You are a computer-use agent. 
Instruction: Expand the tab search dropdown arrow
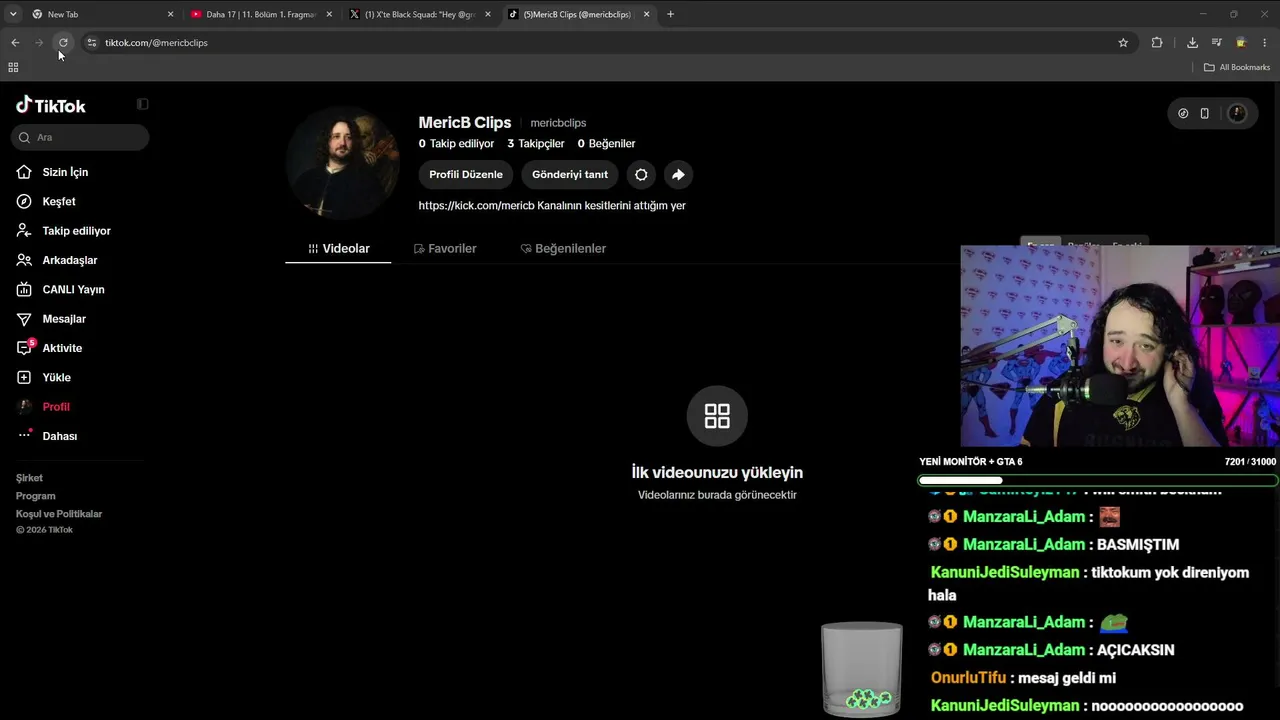coord(13,14)
